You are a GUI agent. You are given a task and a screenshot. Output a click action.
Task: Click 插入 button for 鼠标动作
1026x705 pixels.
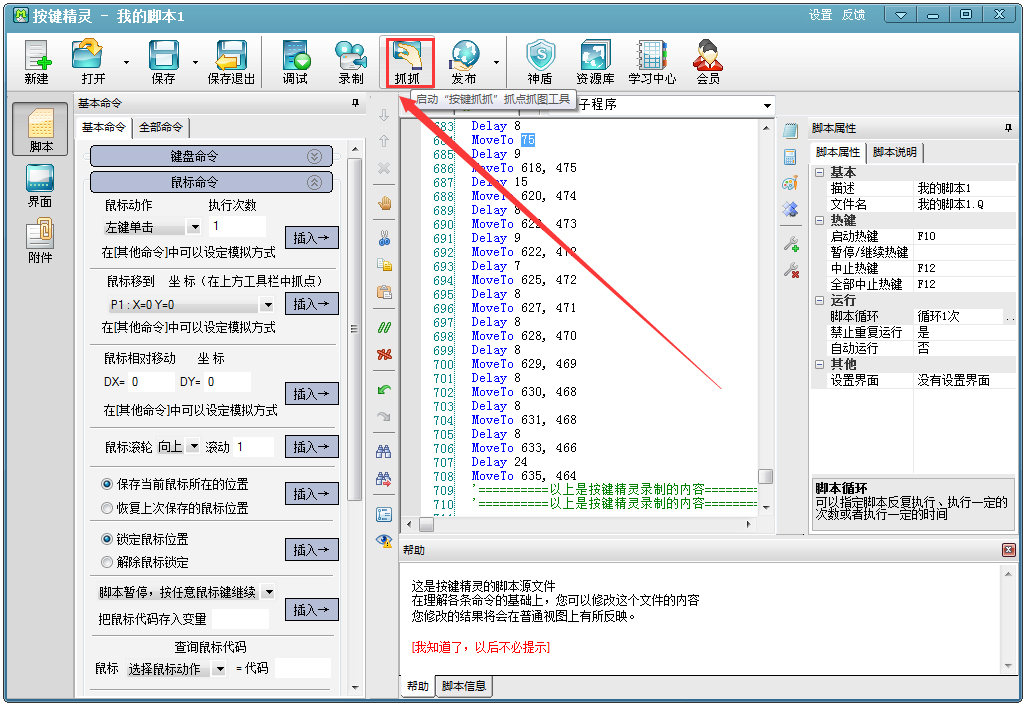(311, 238)
